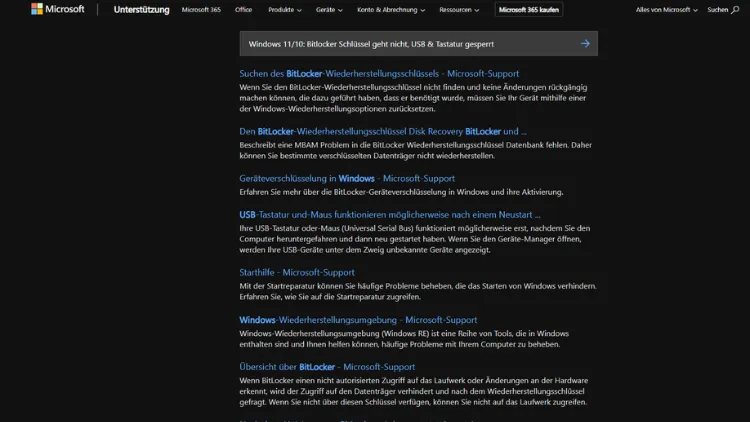This screenshot has width=750, height=422.
Task: Open 'Suchen des BitLocker-Wiederherstellungsschlüssels' result
Action: point(379,74)
